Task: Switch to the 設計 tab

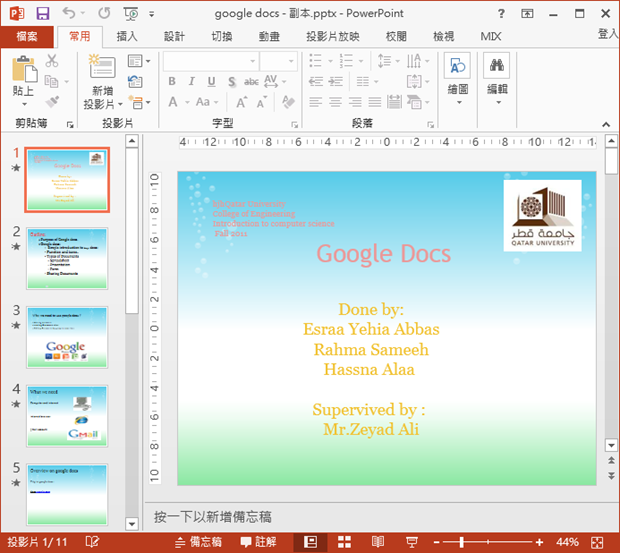Action: pos(174,37)
